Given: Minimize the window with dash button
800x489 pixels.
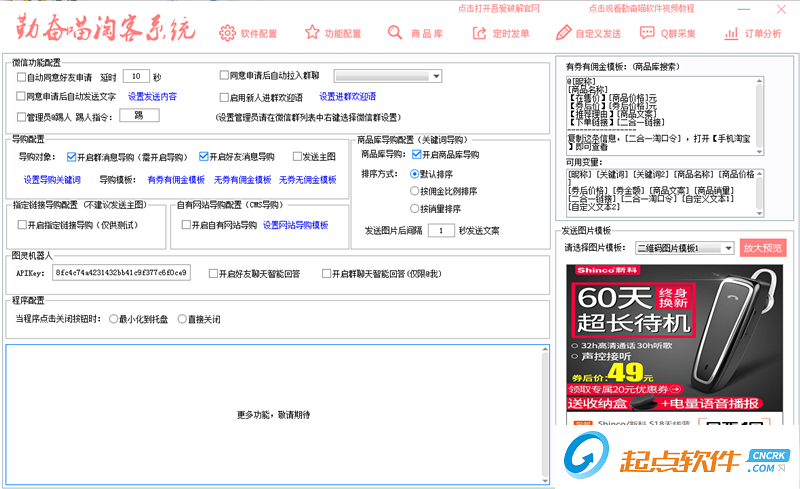Looking at the screenshot, I should pyautogui.click(x=744, y=9).
